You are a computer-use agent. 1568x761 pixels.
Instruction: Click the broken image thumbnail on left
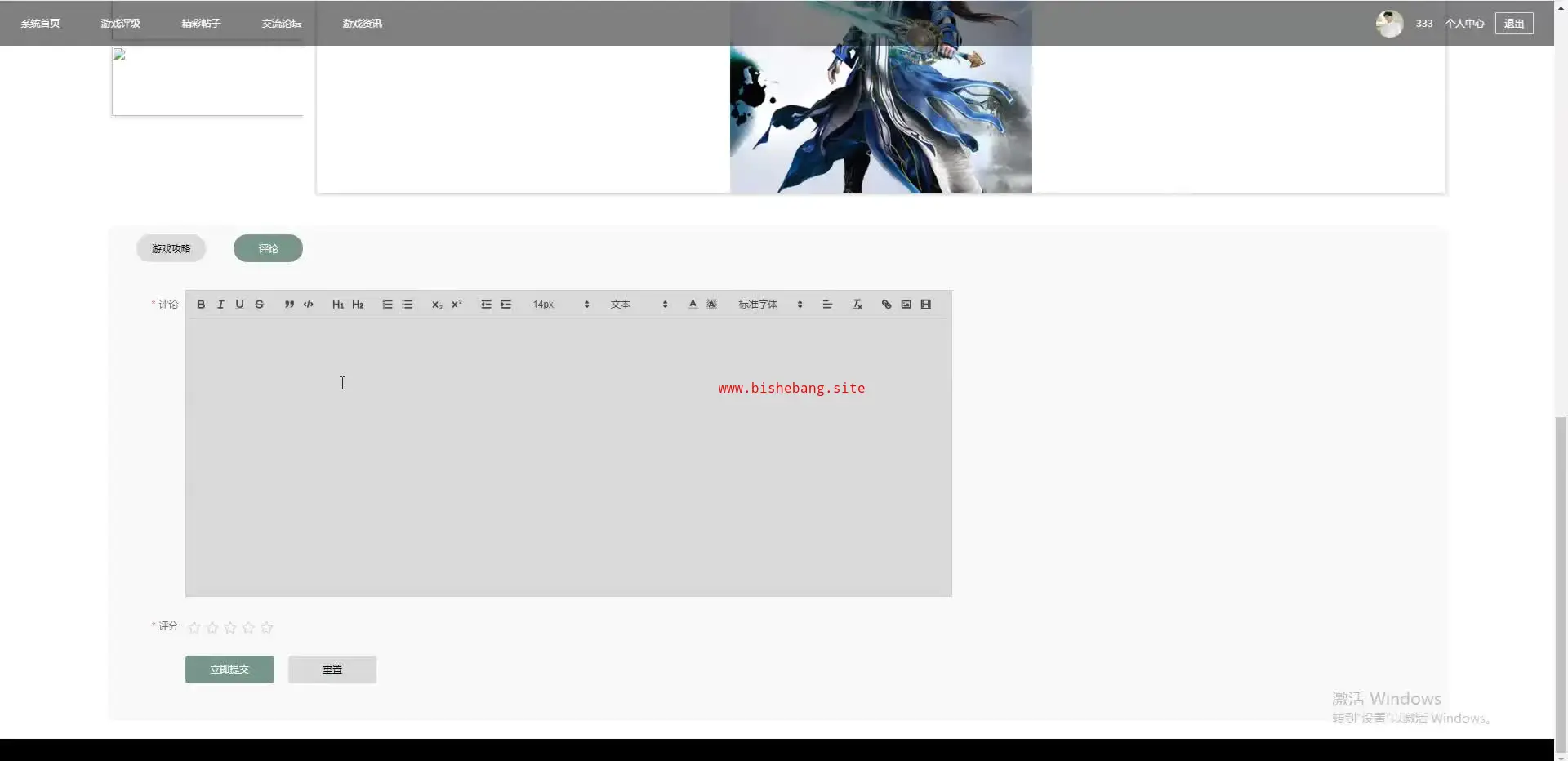point(207,80)
